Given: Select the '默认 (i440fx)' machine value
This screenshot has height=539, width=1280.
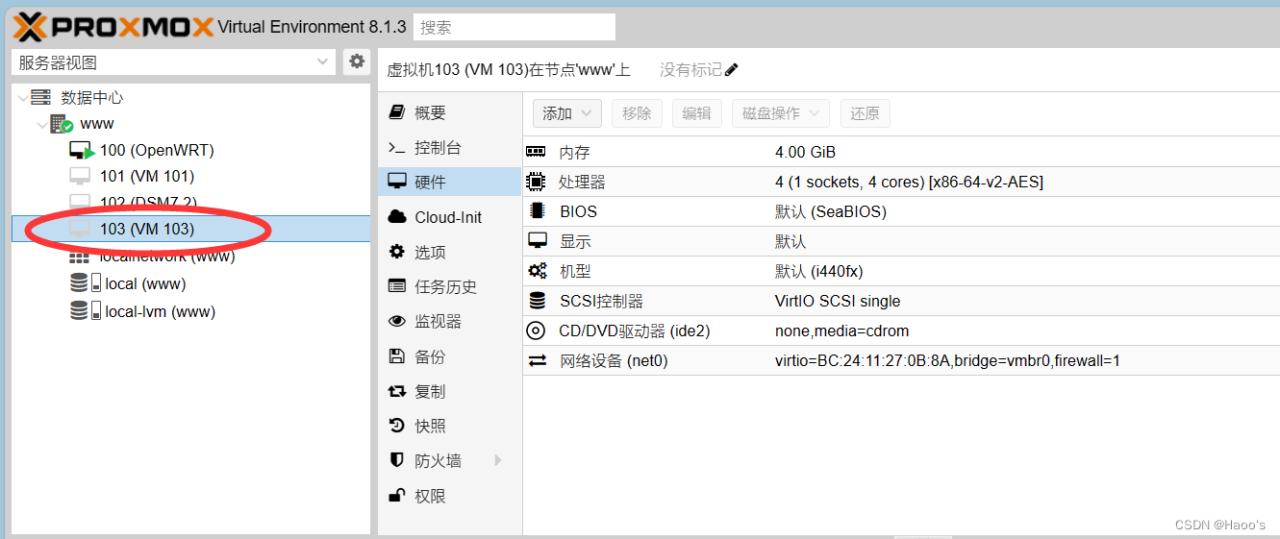Looking at the screenshot, I should pos(819,271).
